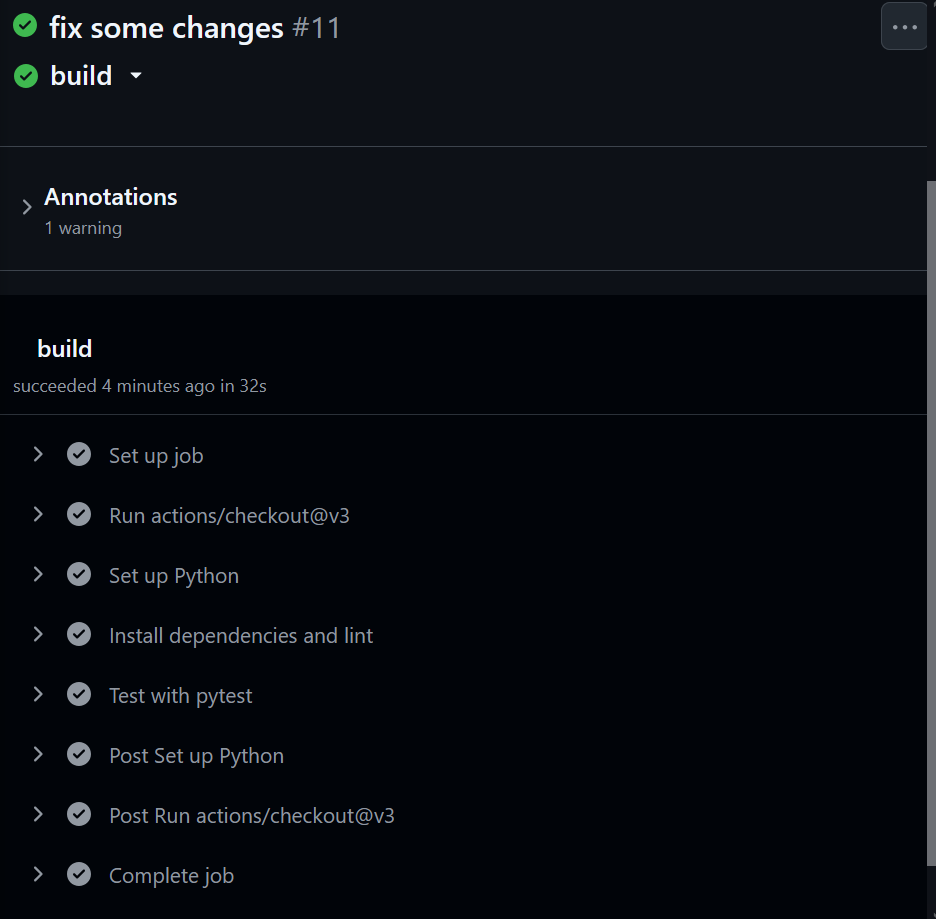The width and height of the screenshot is (936, 919).
Task: Click the success check icon next to "fix some changes"
Action: (25, 25)
